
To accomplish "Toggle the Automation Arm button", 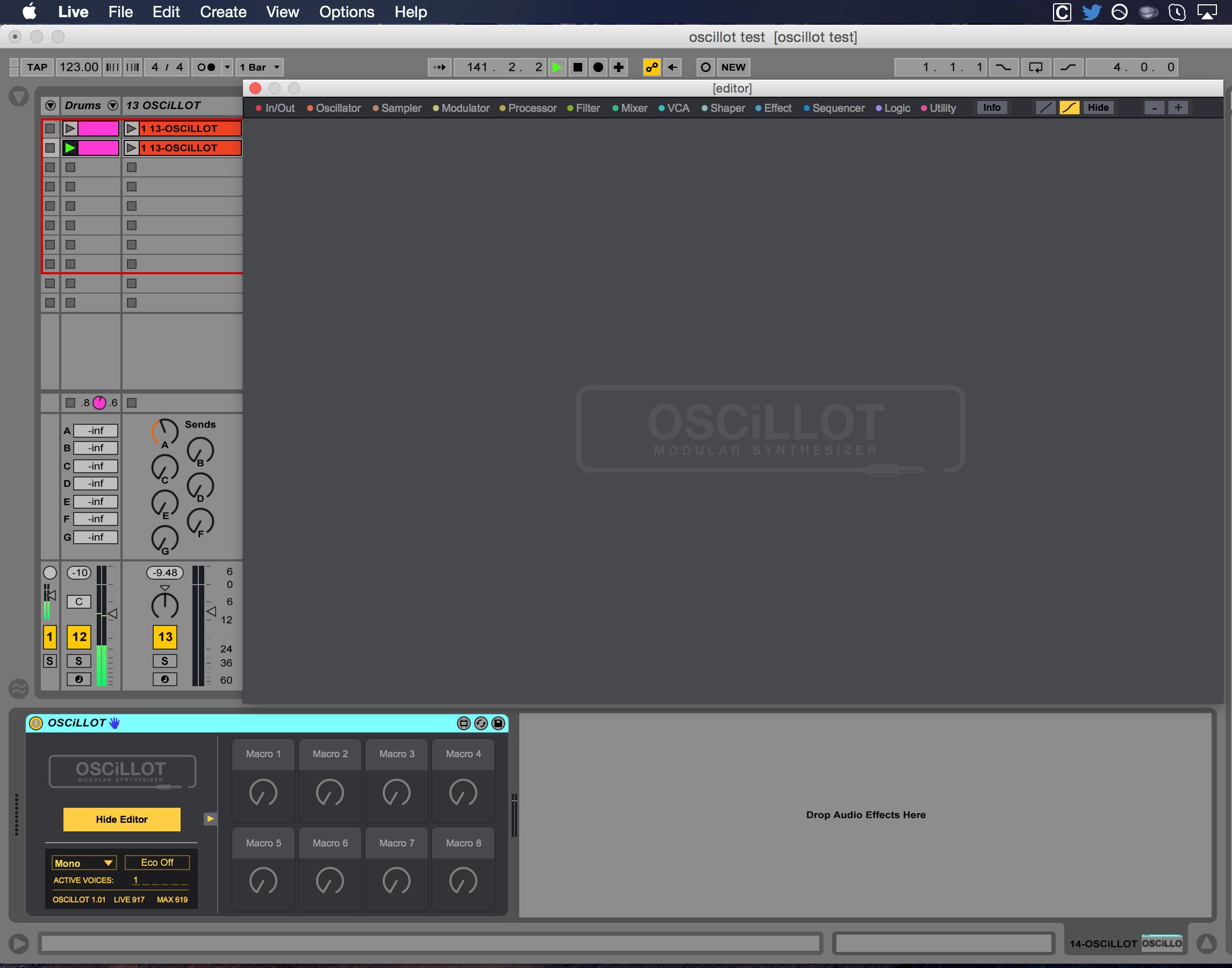I will (651, 67).
